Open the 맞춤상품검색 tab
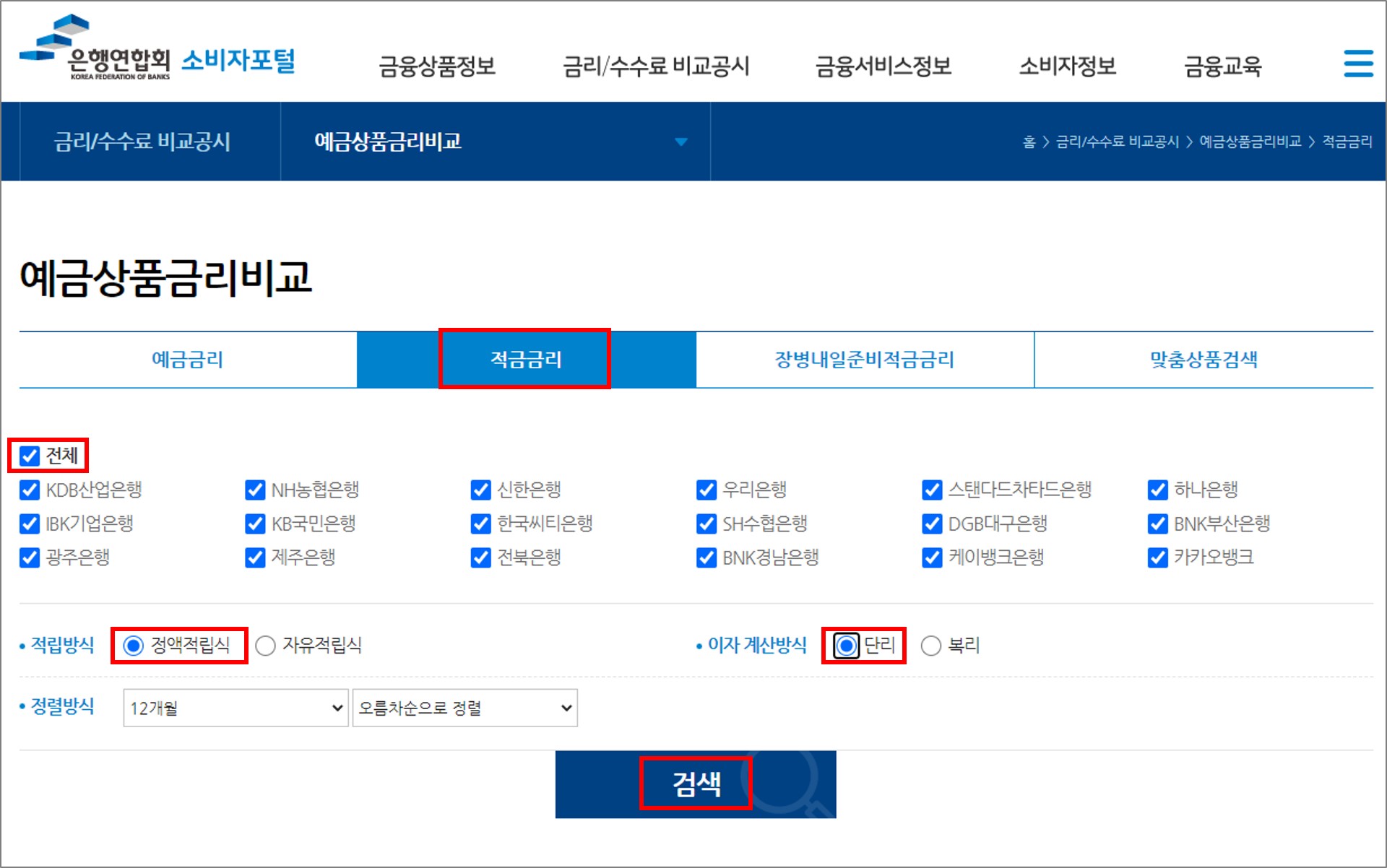 click(1204, 360)
